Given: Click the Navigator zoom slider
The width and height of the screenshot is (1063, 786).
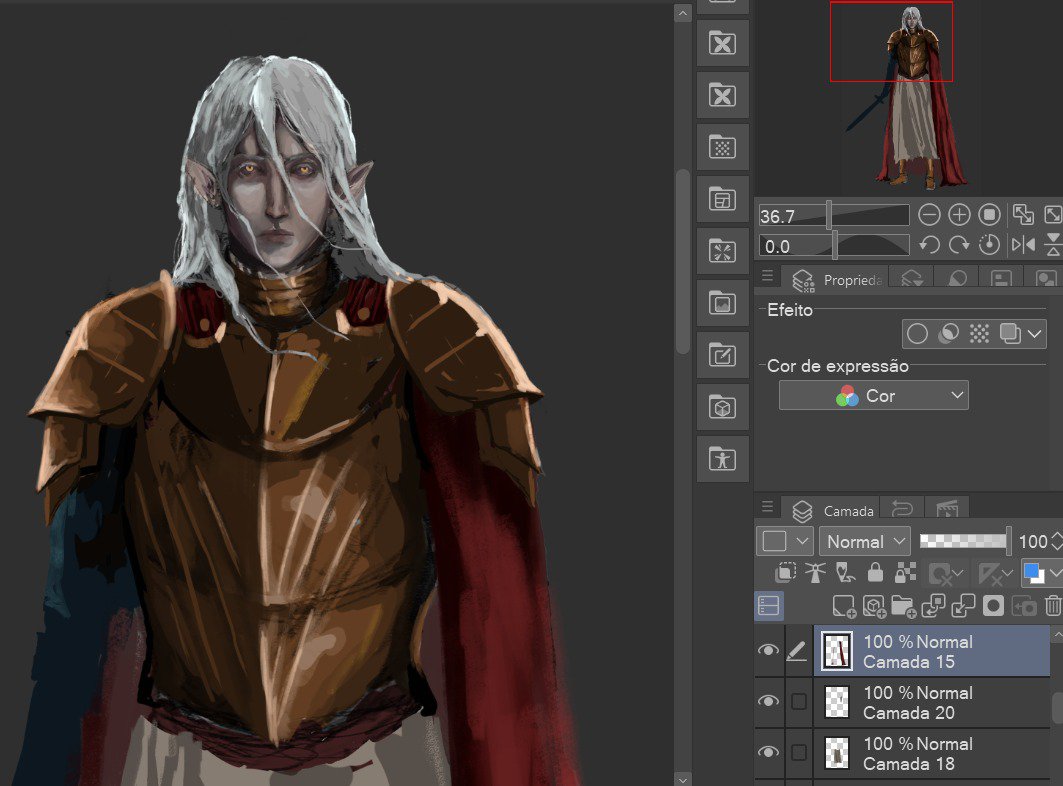Looking at the screenshot, I should [x=833, y=216].
